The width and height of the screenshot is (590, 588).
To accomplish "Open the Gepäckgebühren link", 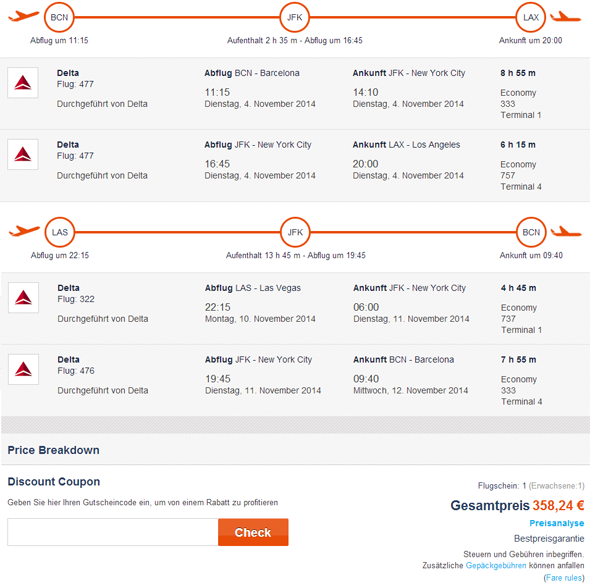I will (x=496, y=565).
